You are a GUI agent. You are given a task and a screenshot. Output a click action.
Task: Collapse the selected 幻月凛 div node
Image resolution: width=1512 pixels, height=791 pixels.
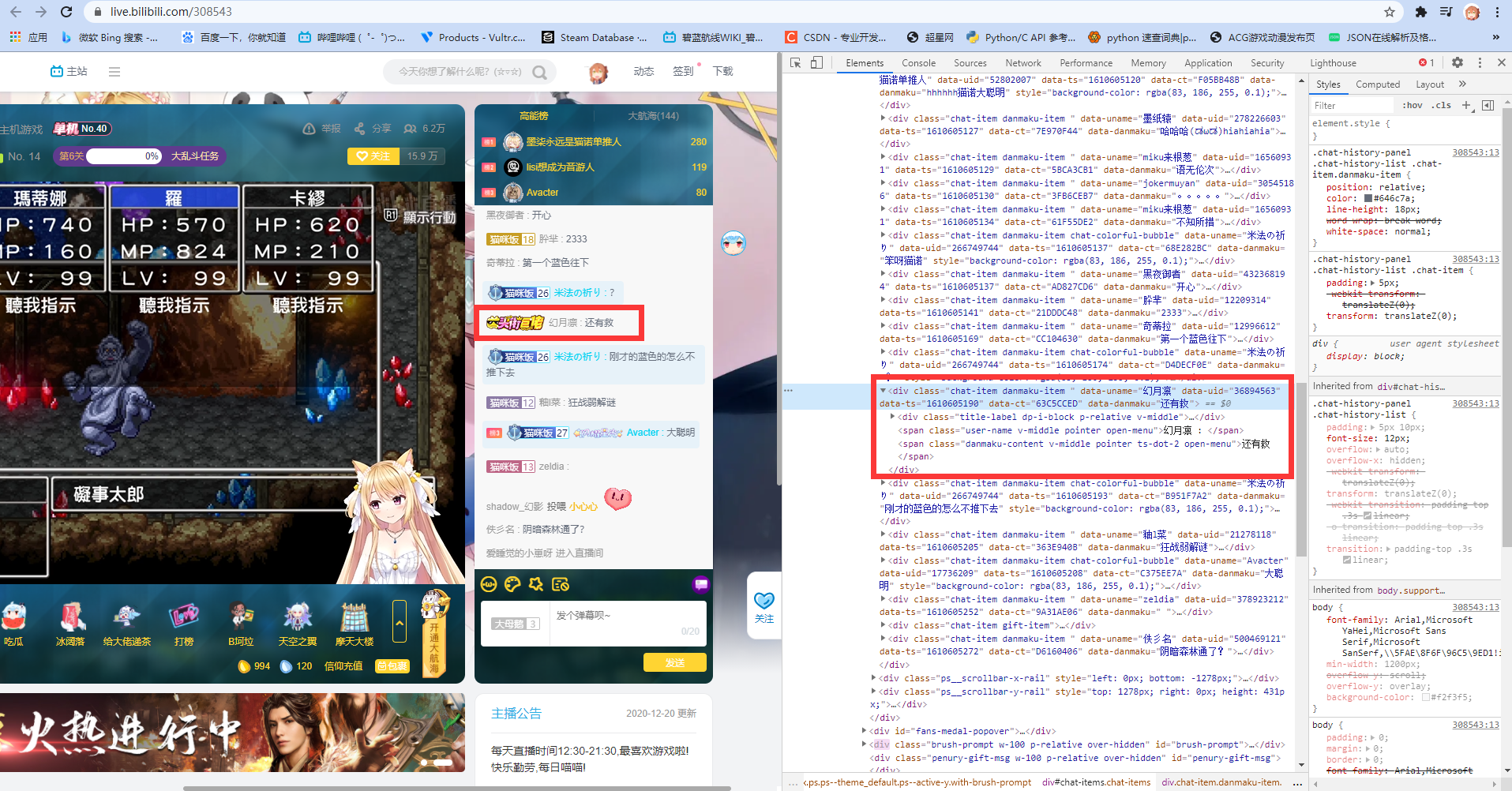(x=883, y=391)
